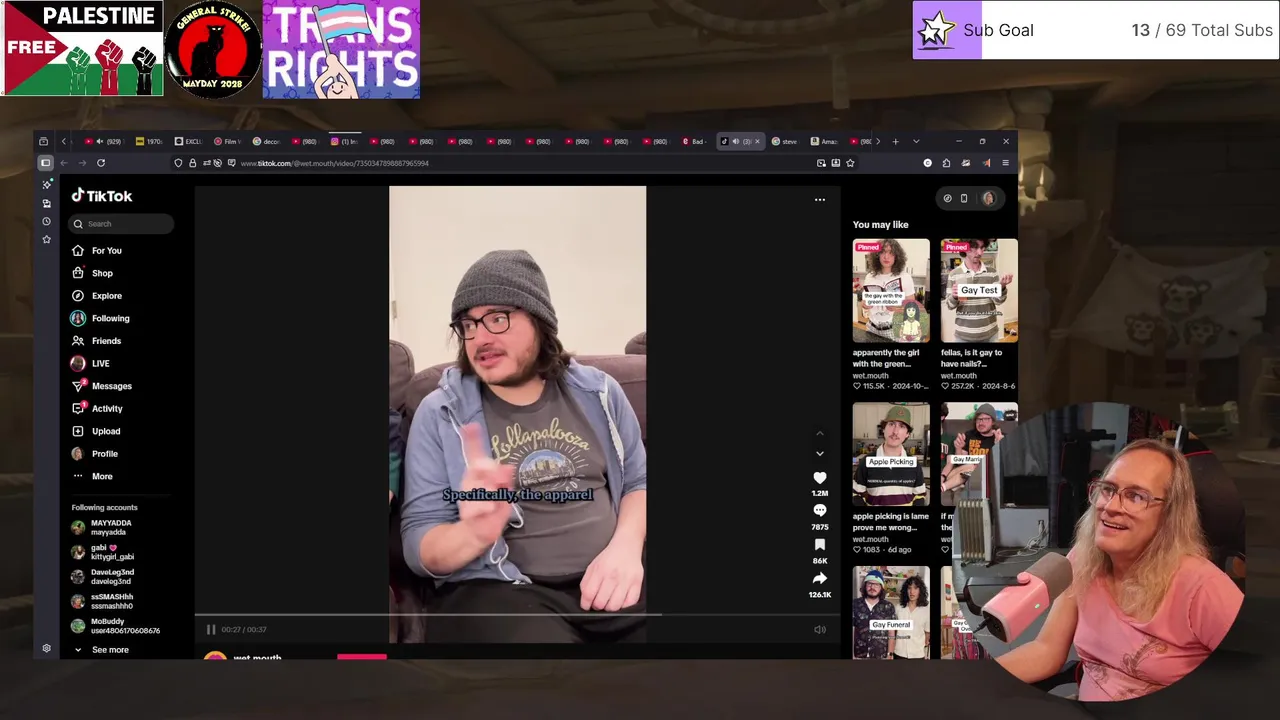Open the TikTok Shop page
The height and width of the screenshot is (720, 1280).
point(92,273)
